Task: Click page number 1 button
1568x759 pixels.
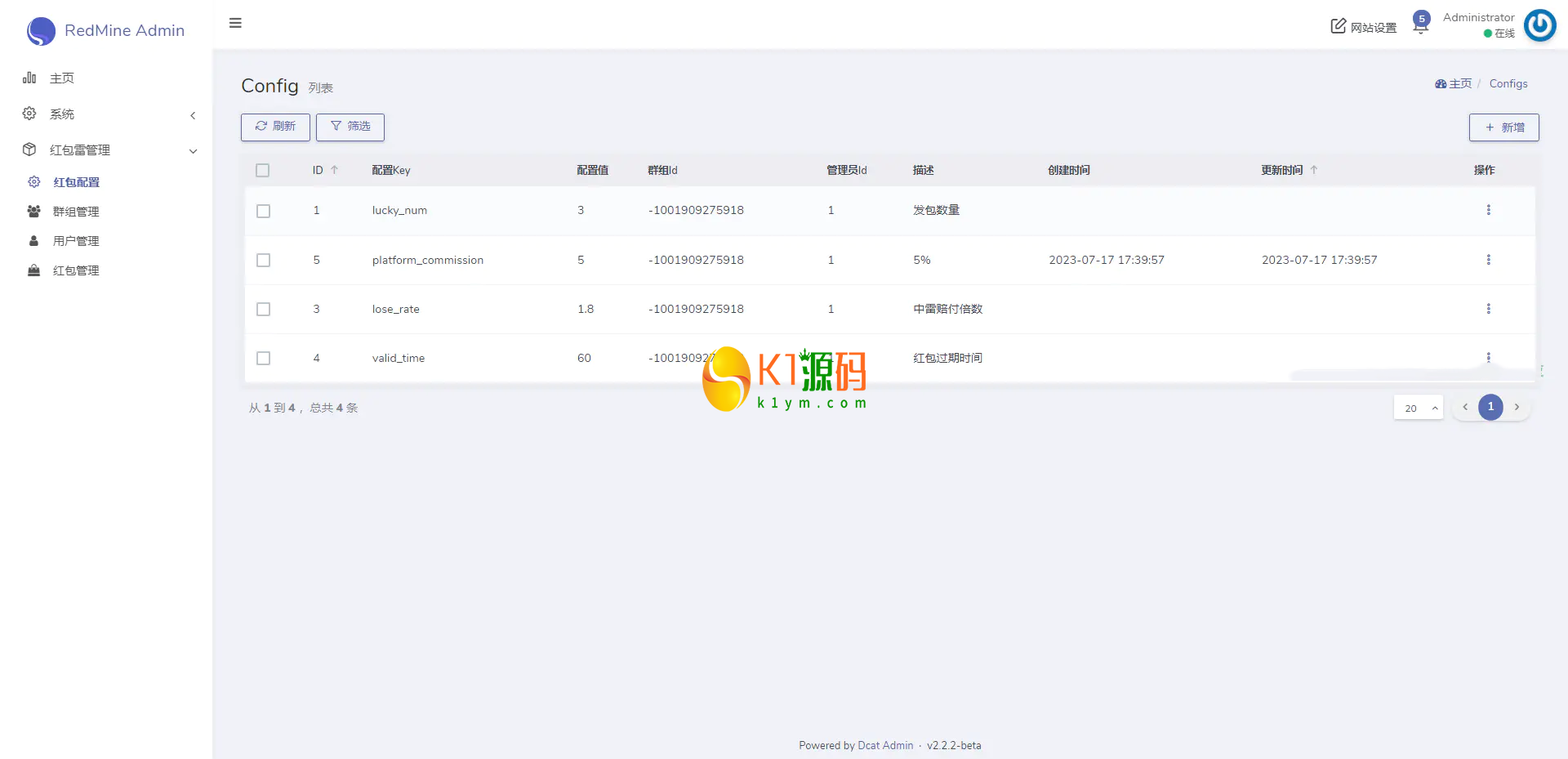Action: [1490, 407]
